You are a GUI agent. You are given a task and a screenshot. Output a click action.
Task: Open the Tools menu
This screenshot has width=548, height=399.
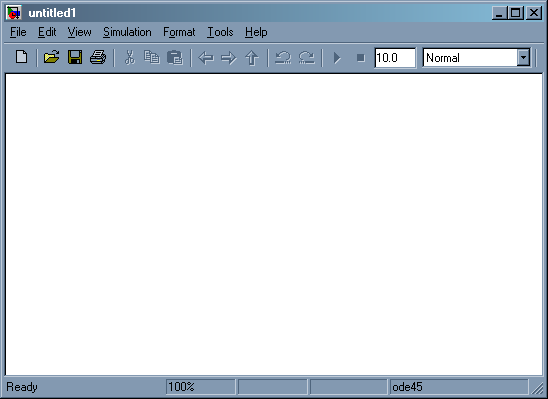pyautogui.click(x=220, y=32)
